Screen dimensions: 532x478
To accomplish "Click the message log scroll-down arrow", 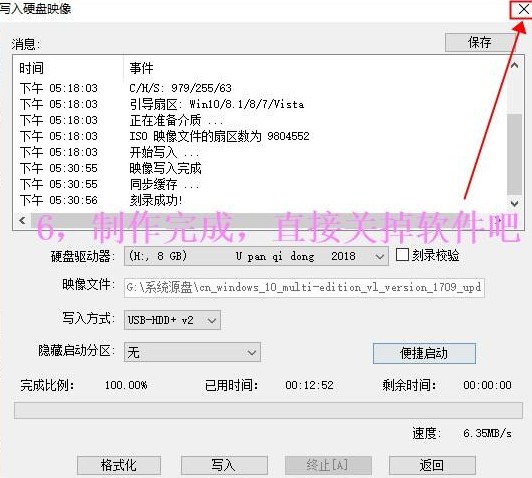I will point(514,204).
